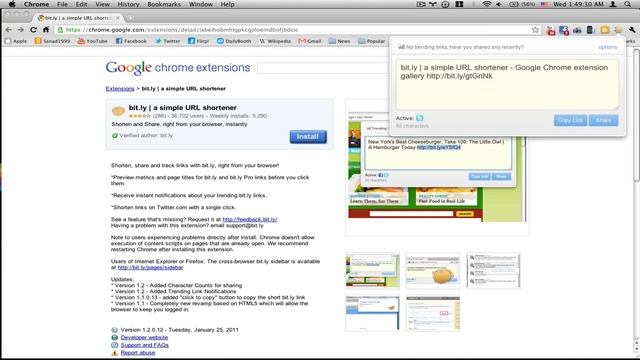Click the Google chrome extensions logo
The image size is (640, 360).
click(x=178, y=68)
